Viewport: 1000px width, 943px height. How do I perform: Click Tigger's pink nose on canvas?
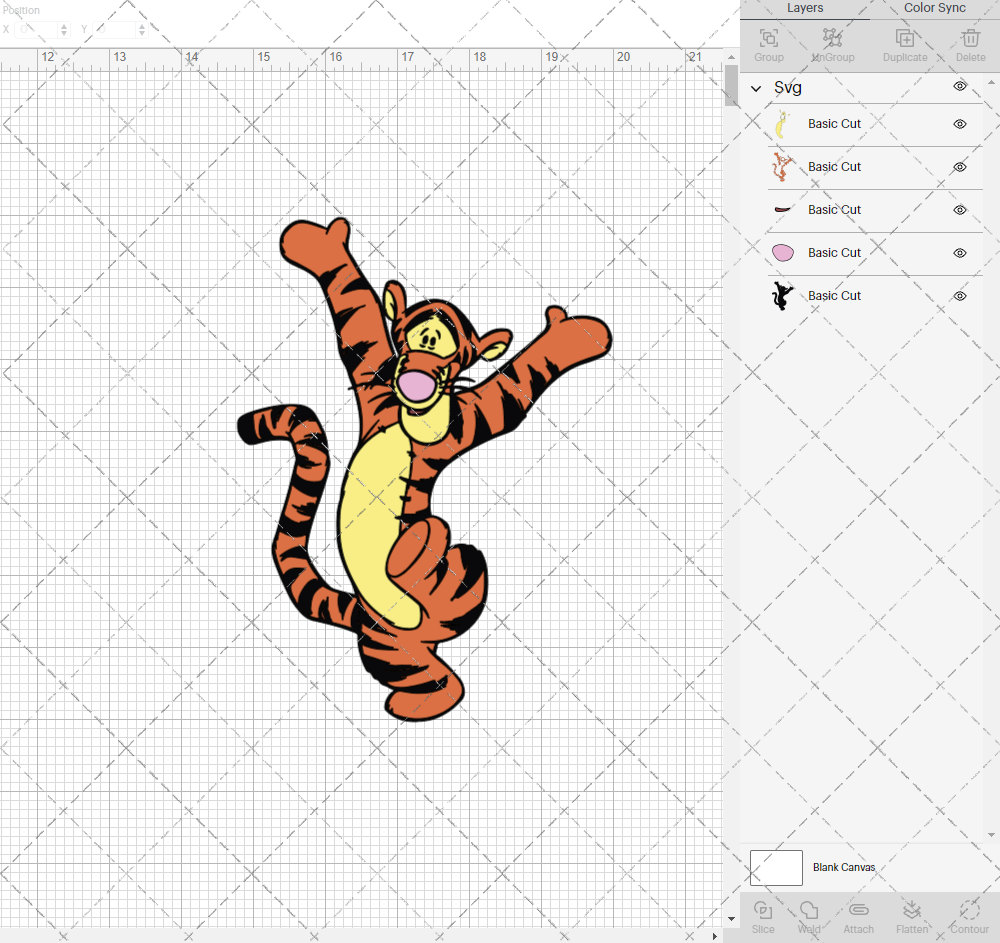click(x=416, y=386)
